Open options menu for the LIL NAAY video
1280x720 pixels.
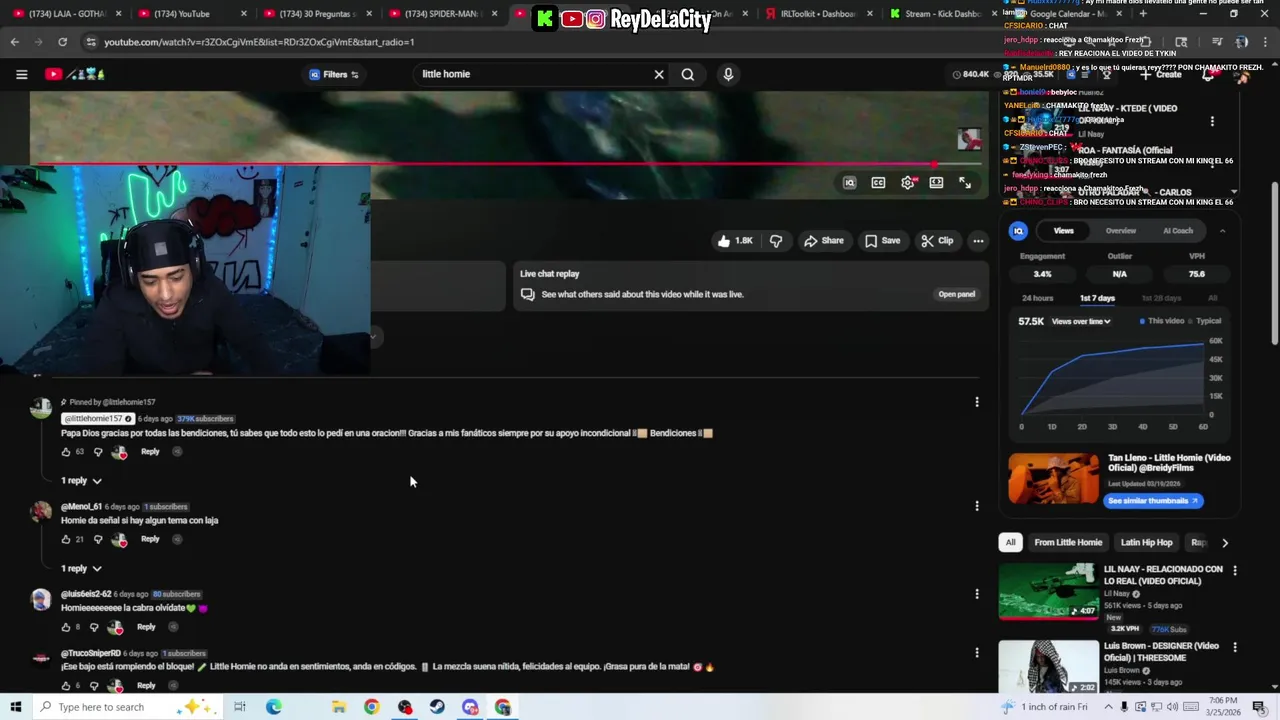click(x=1234, y=570)
